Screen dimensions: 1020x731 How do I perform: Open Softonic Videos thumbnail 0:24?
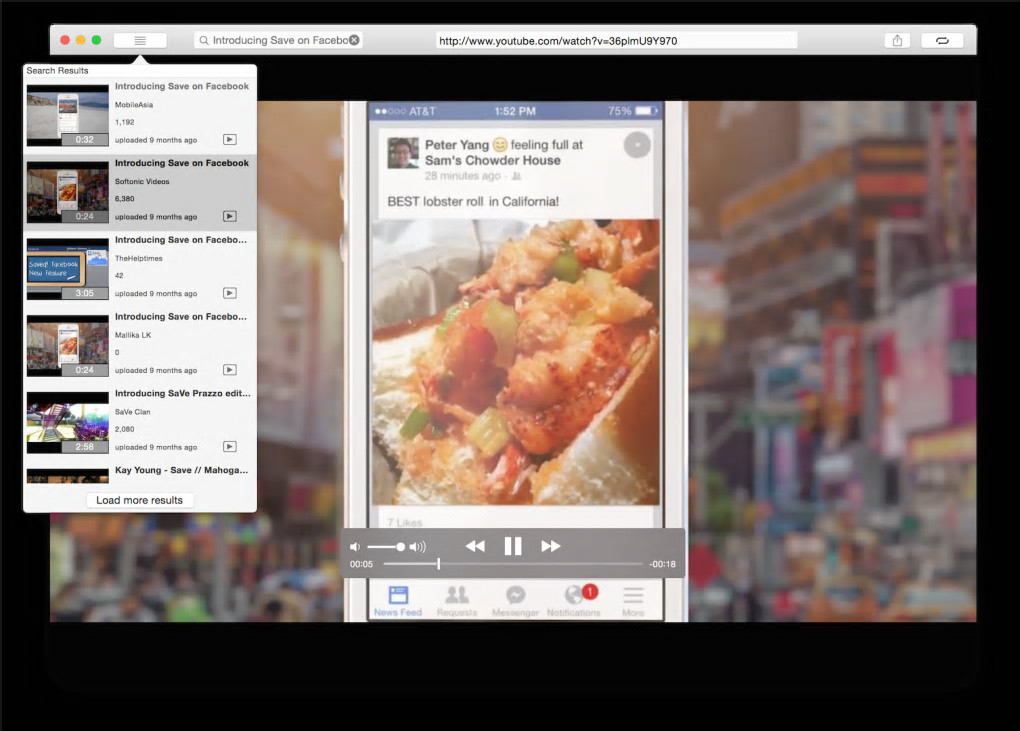(68, 192)
